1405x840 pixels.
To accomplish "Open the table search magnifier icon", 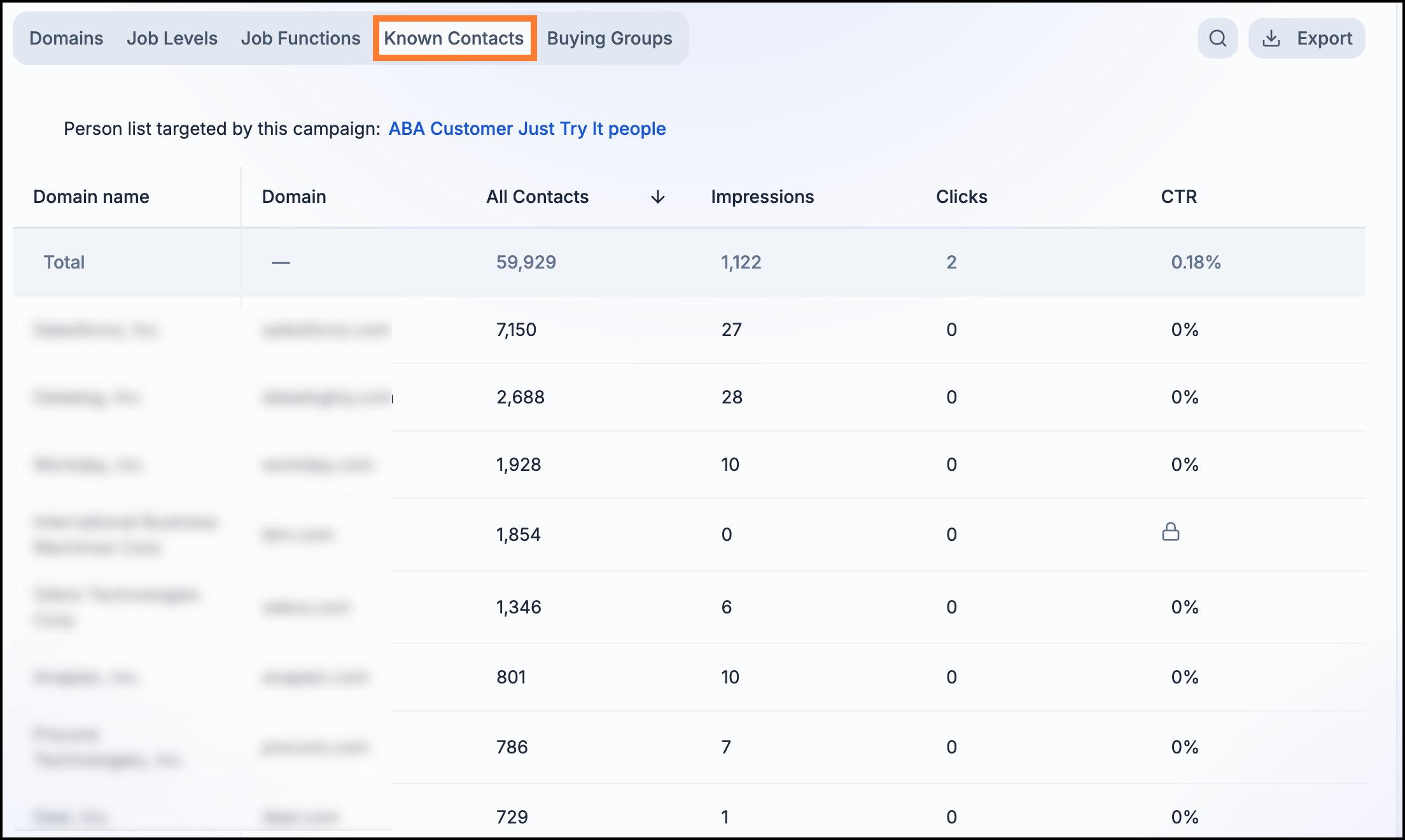I will point(1217,38).
